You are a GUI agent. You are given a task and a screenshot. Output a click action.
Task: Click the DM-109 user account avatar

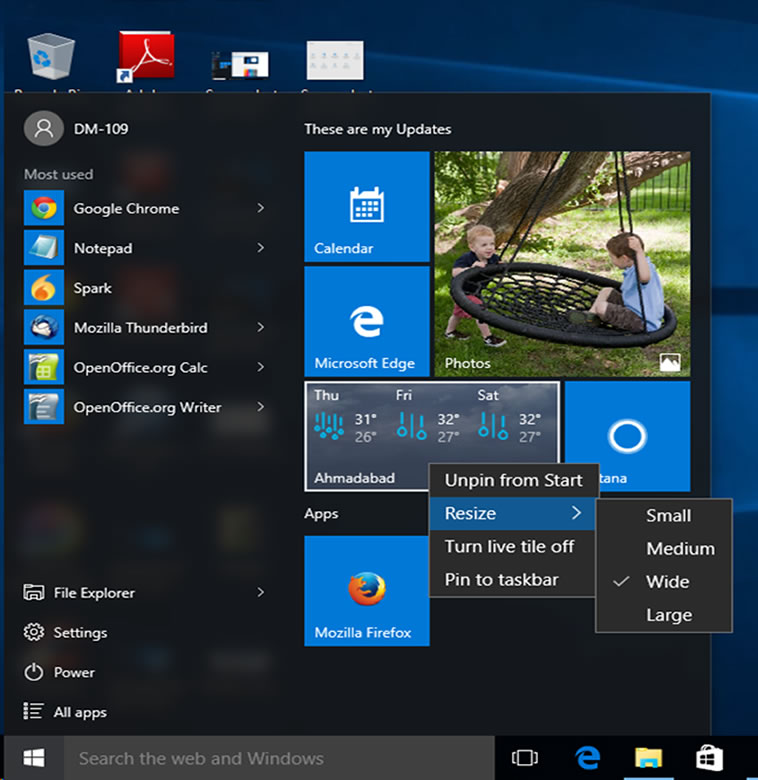point(44,128)
